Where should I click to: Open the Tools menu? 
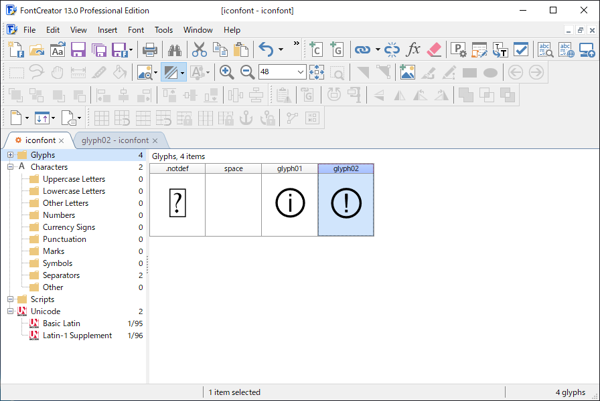[163, 30]
